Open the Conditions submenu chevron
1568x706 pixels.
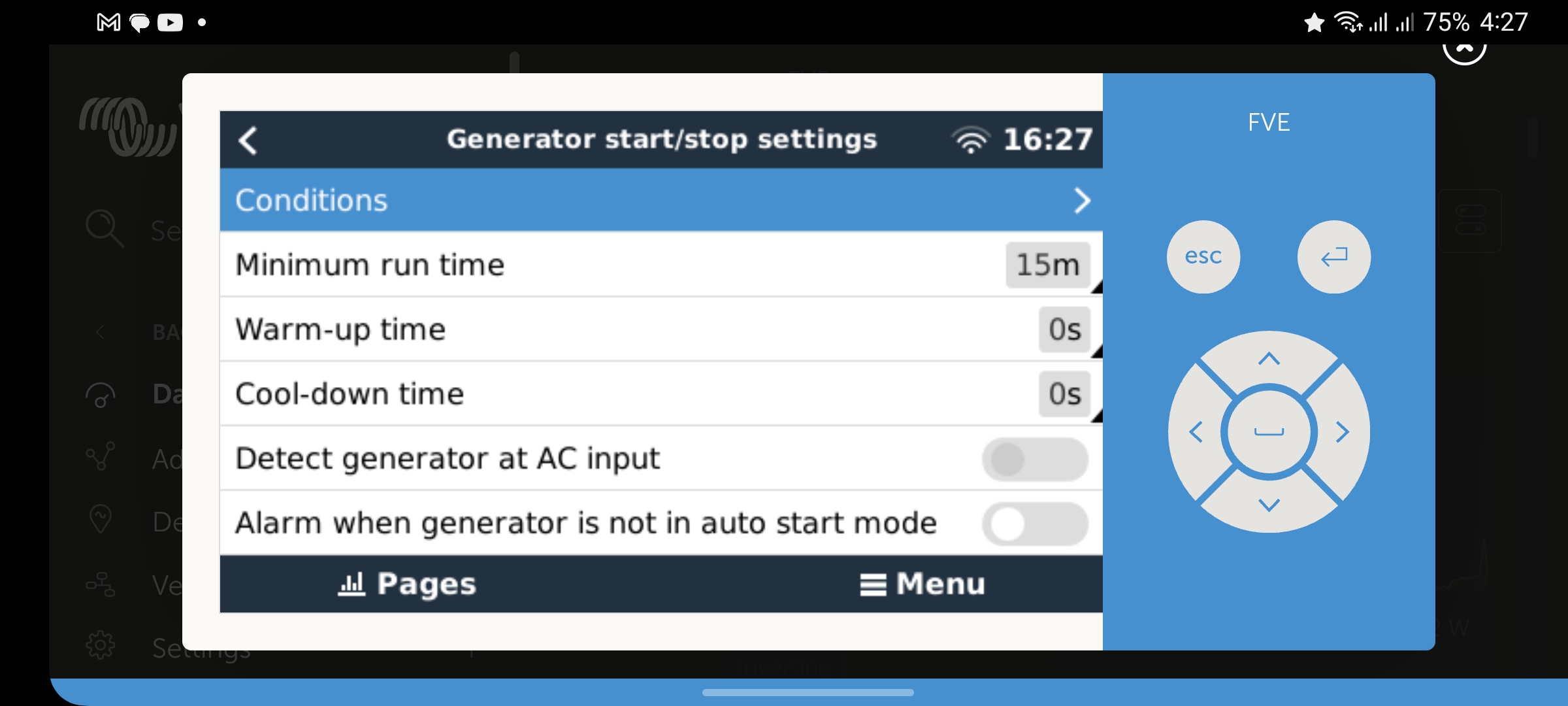coord(1082,201)
